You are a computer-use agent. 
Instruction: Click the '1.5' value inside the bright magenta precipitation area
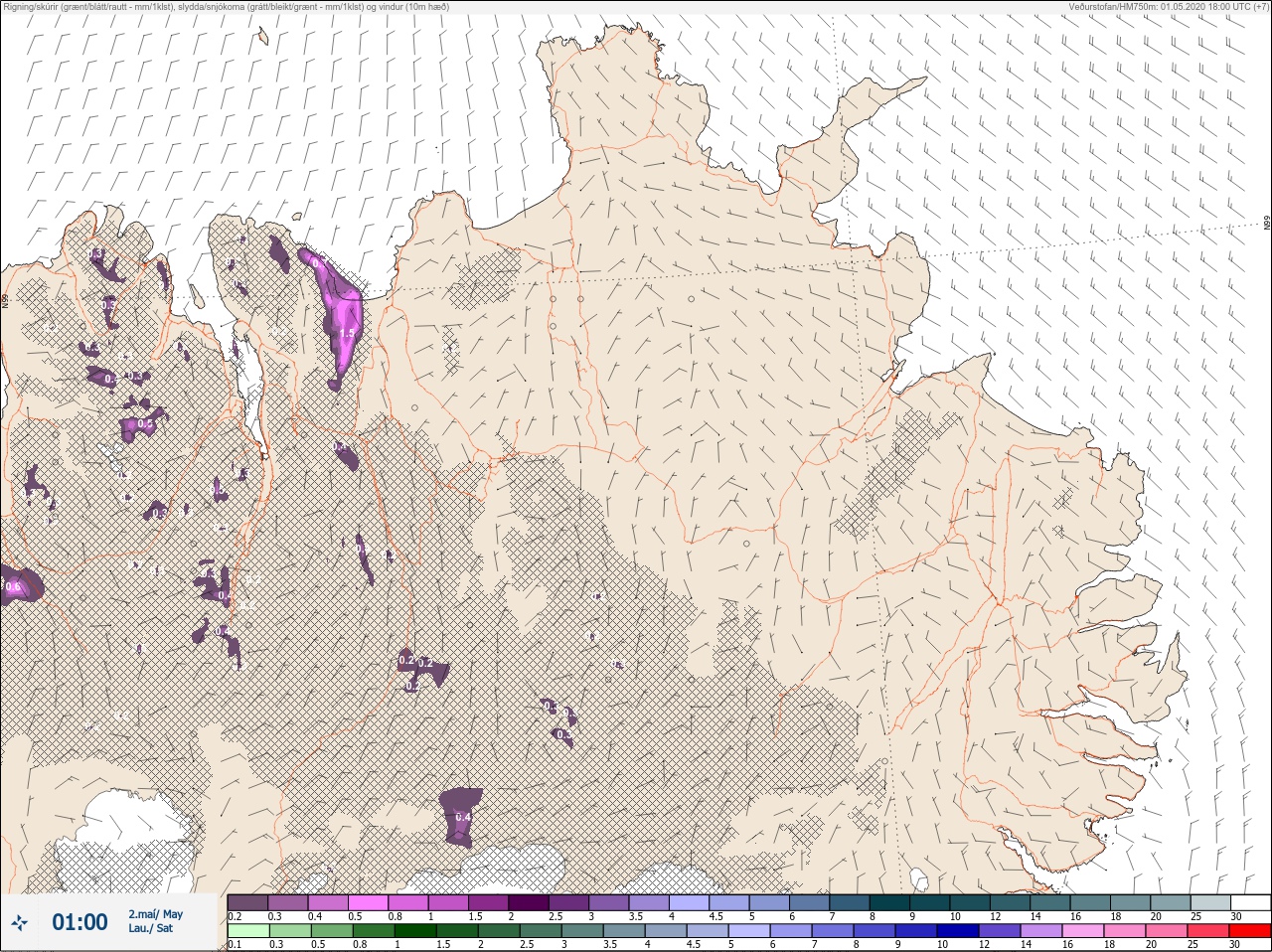347,334
